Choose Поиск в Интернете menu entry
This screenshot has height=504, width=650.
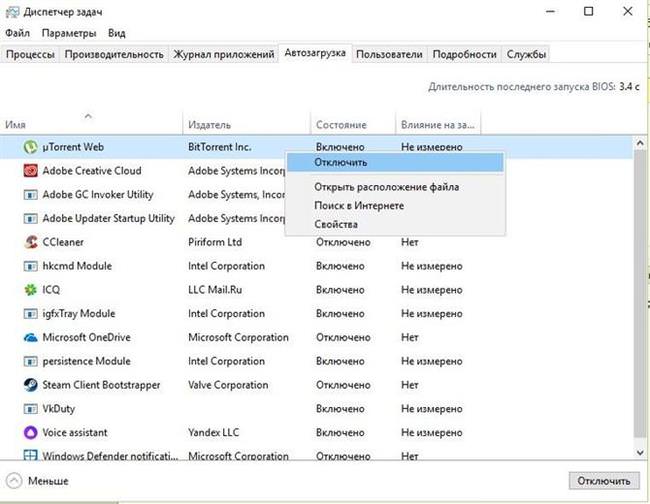tap(395, 206)
